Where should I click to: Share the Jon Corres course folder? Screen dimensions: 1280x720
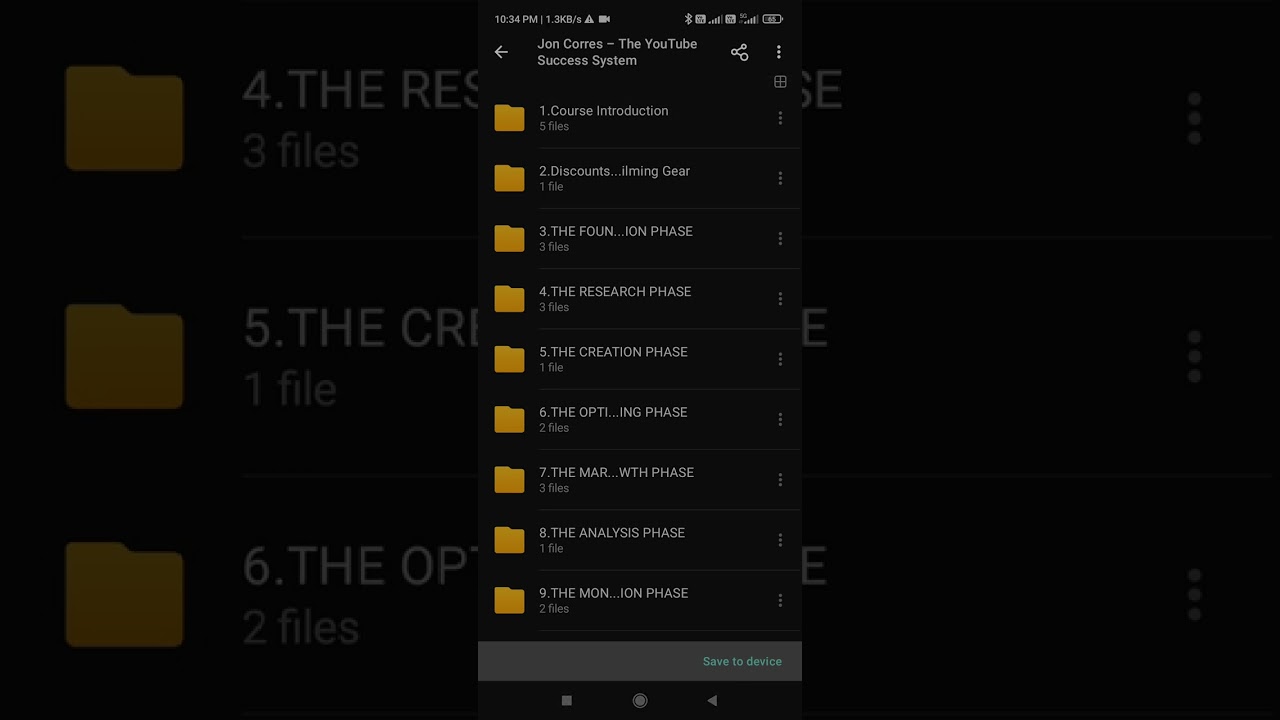point(739,52)
